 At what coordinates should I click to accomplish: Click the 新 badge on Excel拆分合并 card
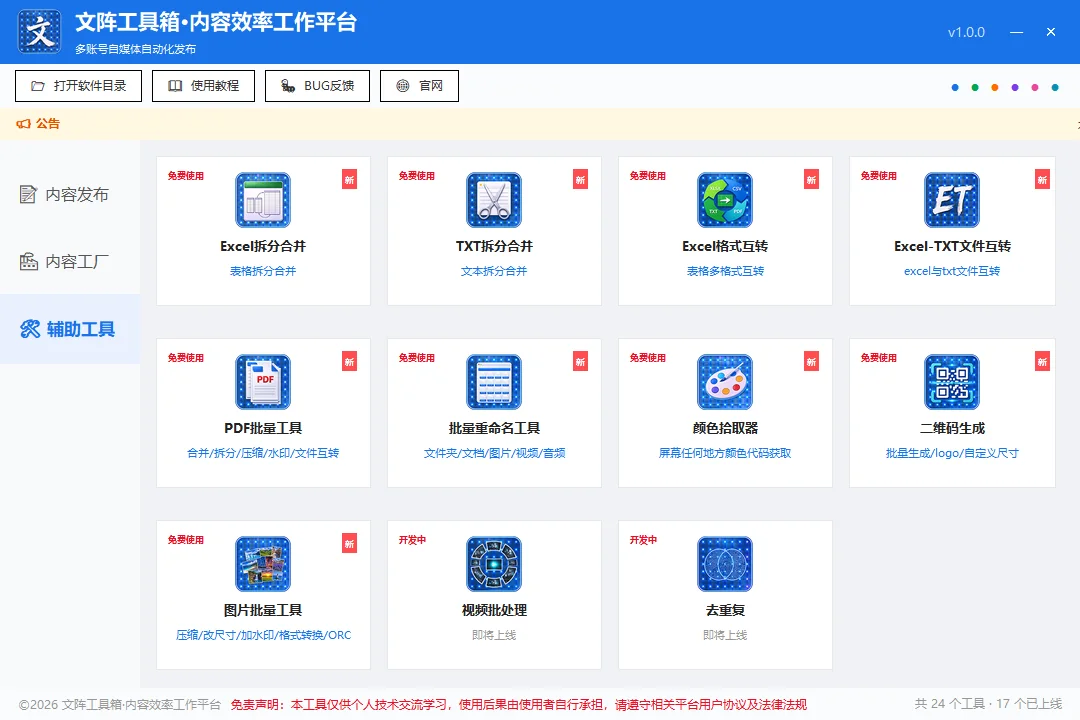pos(350,180)
